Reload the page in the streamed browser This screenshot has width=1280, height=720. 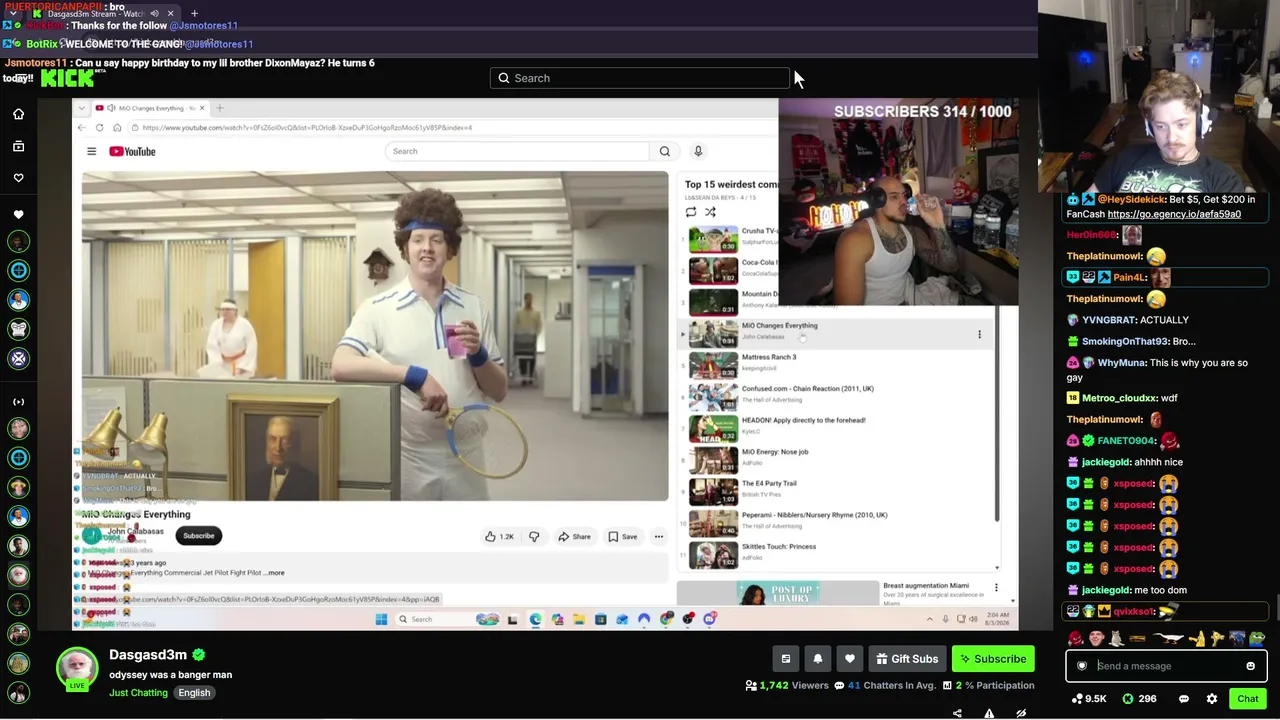coord(99,128)
